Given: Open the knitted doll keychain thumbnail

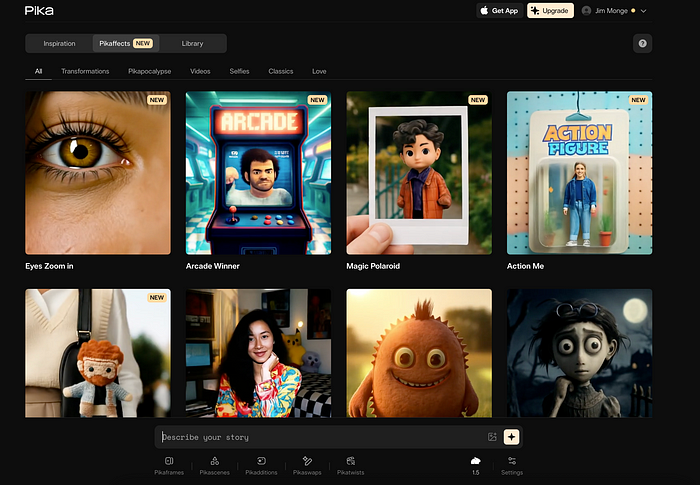Looking at the screenshot, I should coord(98,353).
